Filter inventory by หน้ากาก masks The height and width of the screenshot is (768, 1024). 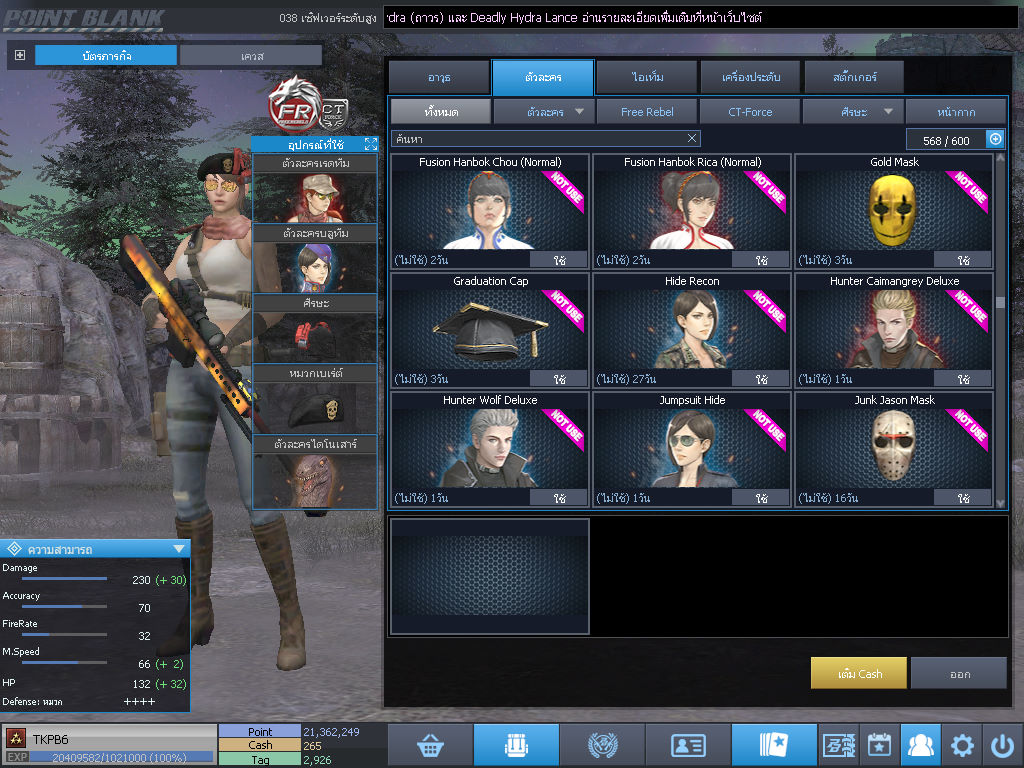tap(955, 112)
